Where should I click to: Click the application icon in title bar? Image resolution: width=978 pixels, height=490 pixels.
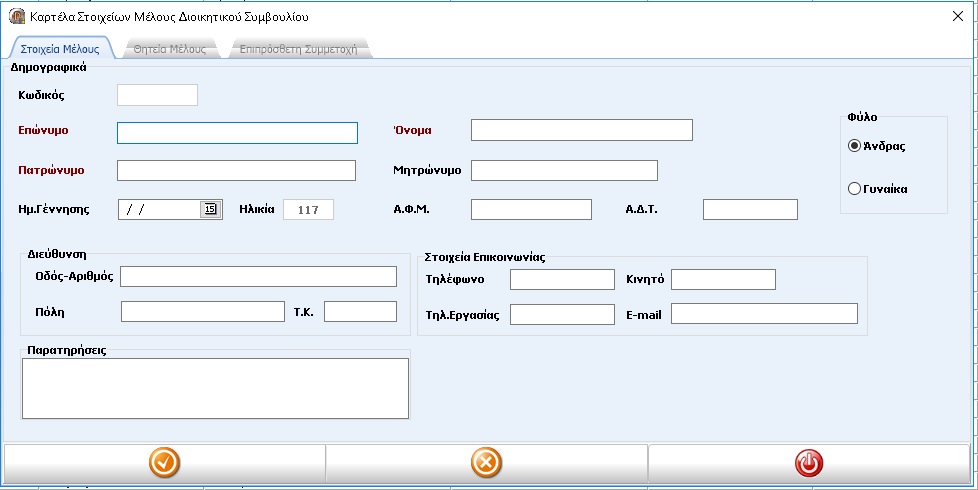(x=16, y=16)
